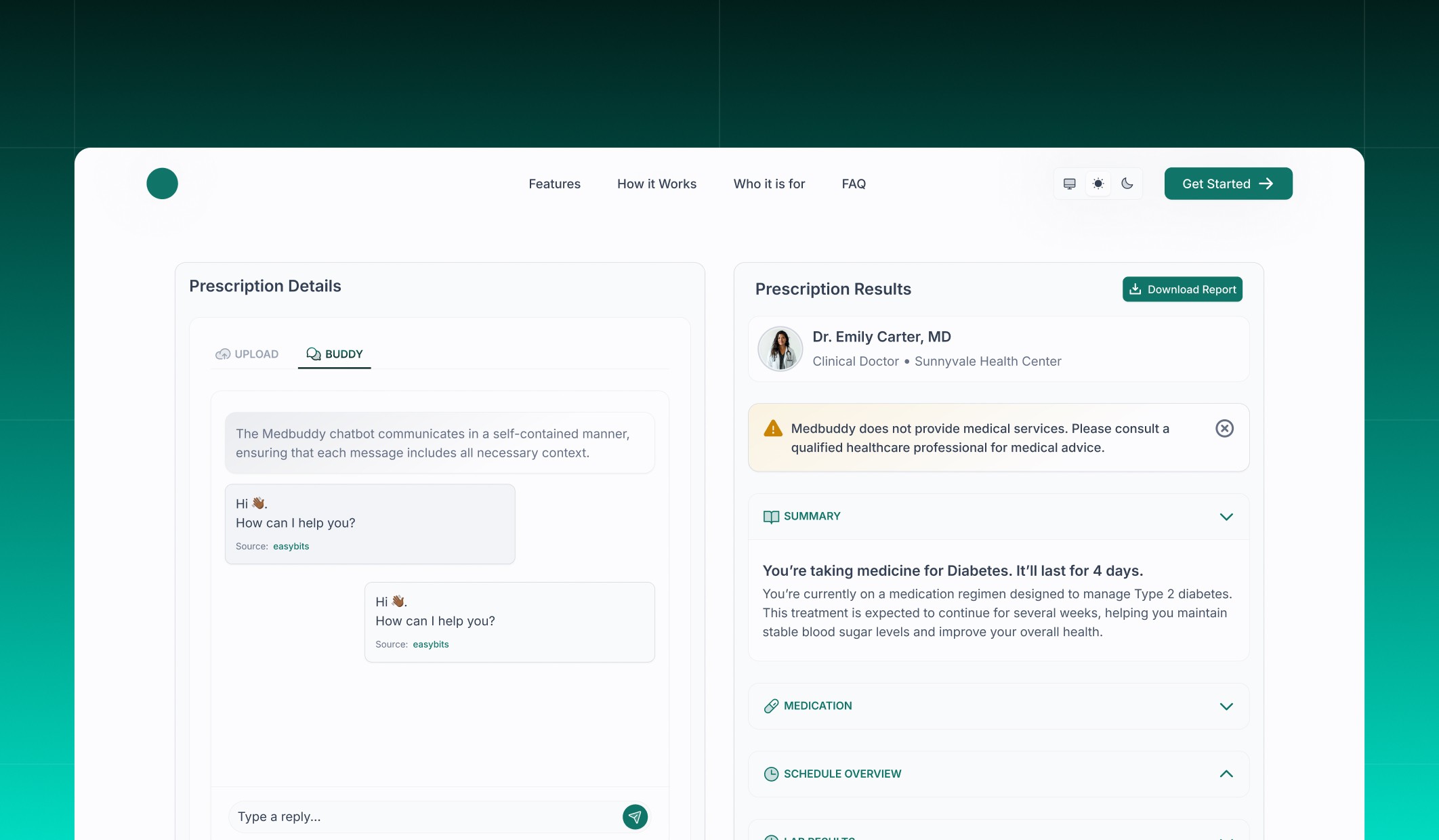Viewport: 1439px width, 840px height.
Task: Click the SUMMARY section label
Action: (x=812, y=516)
